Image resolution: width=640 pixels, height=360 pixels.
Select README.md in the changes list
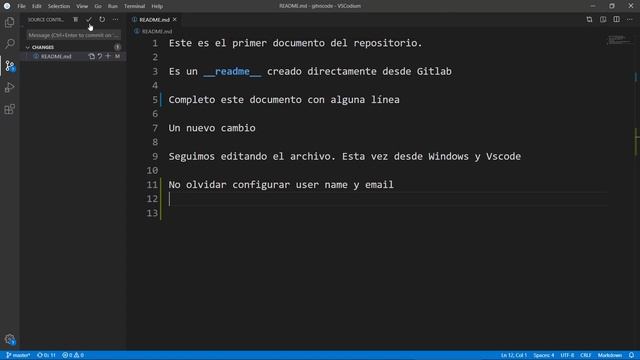(x=56, y=56)
